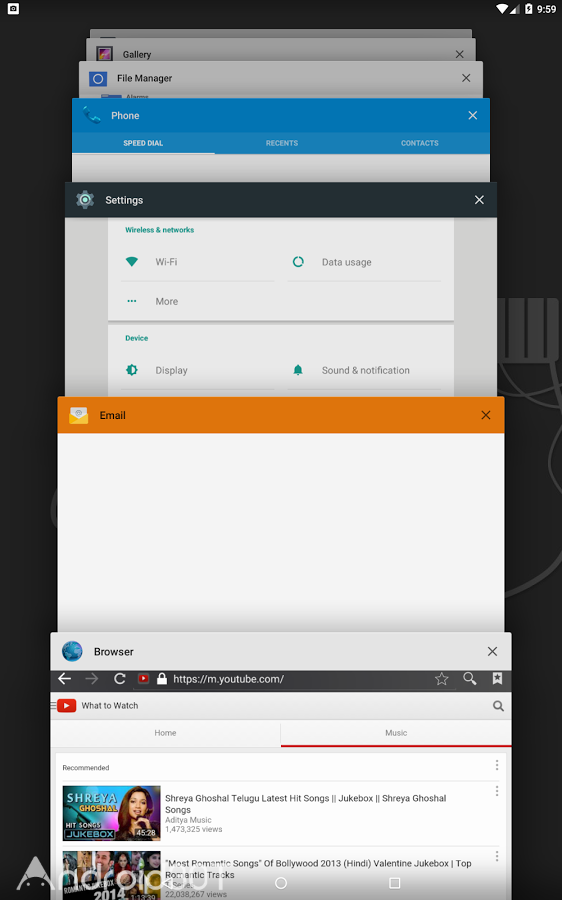The height and width of the screenshot is (900, 562).
Task: Bookmark page with star icon
Action: click(x=441, y=679)
